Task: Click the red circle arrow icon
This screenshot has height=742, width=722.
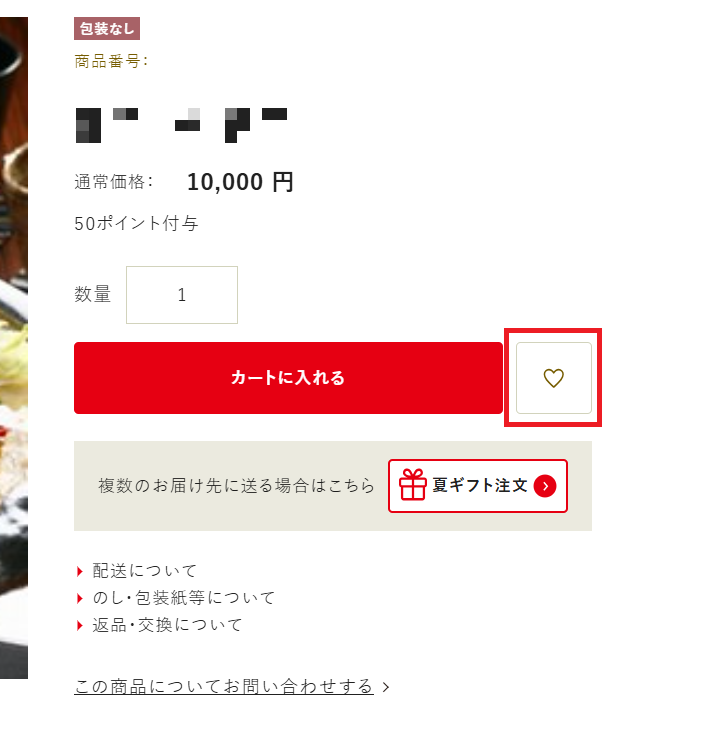Action: pyautogui.click(x=545, y=486)
